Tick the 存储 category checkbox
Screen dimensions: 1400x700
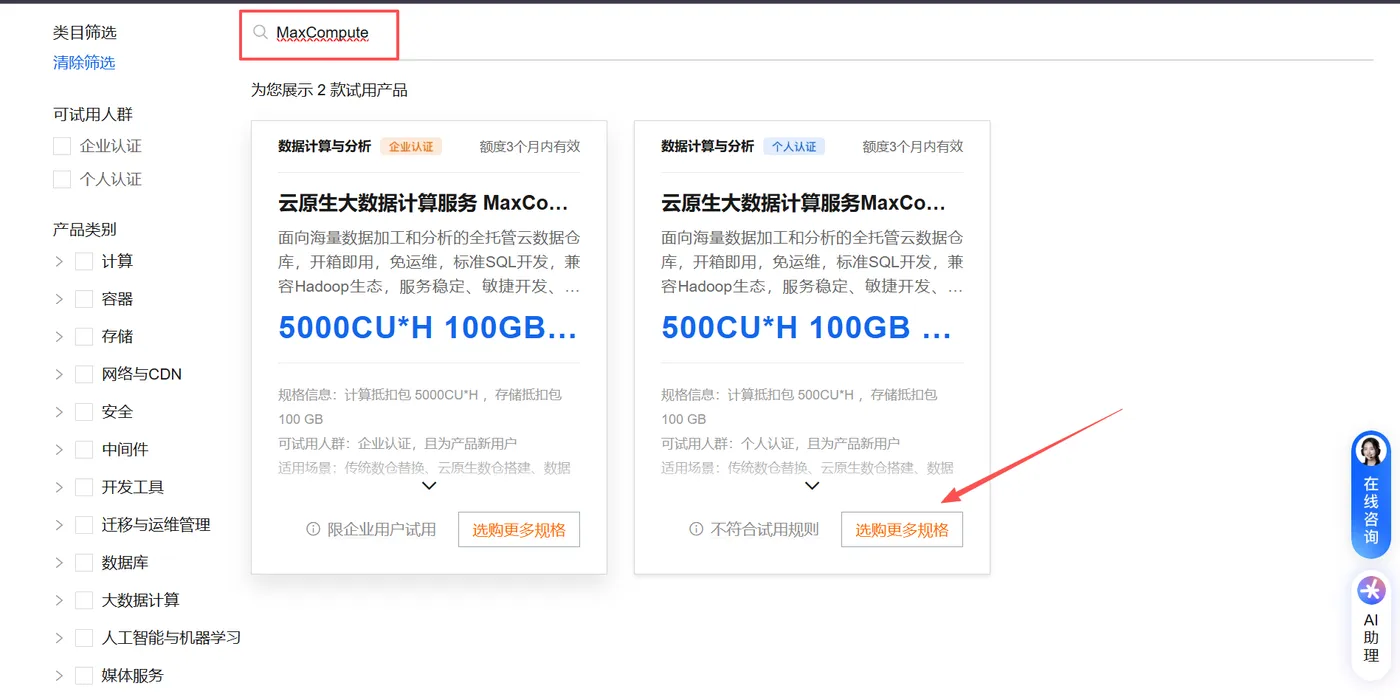pos(84,336)
